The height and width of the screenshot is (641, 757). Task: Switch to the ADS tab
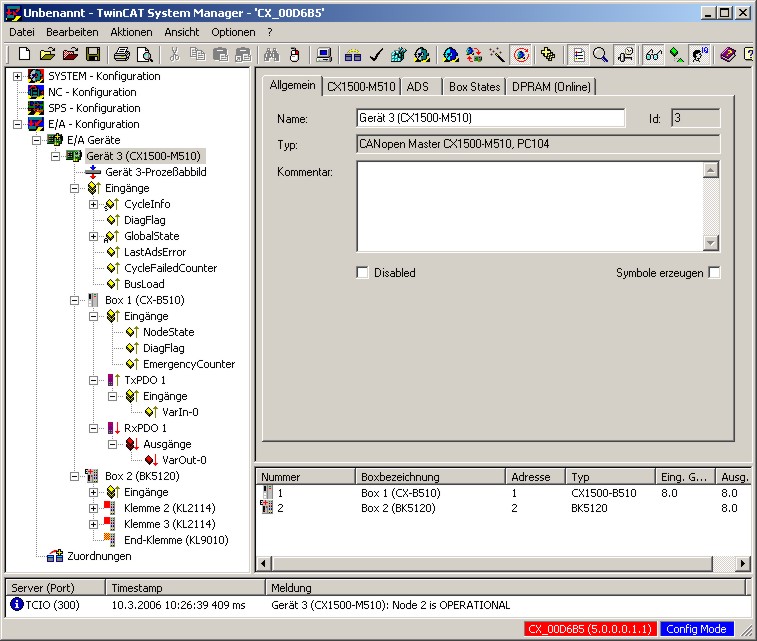click(x=418, y=87)
